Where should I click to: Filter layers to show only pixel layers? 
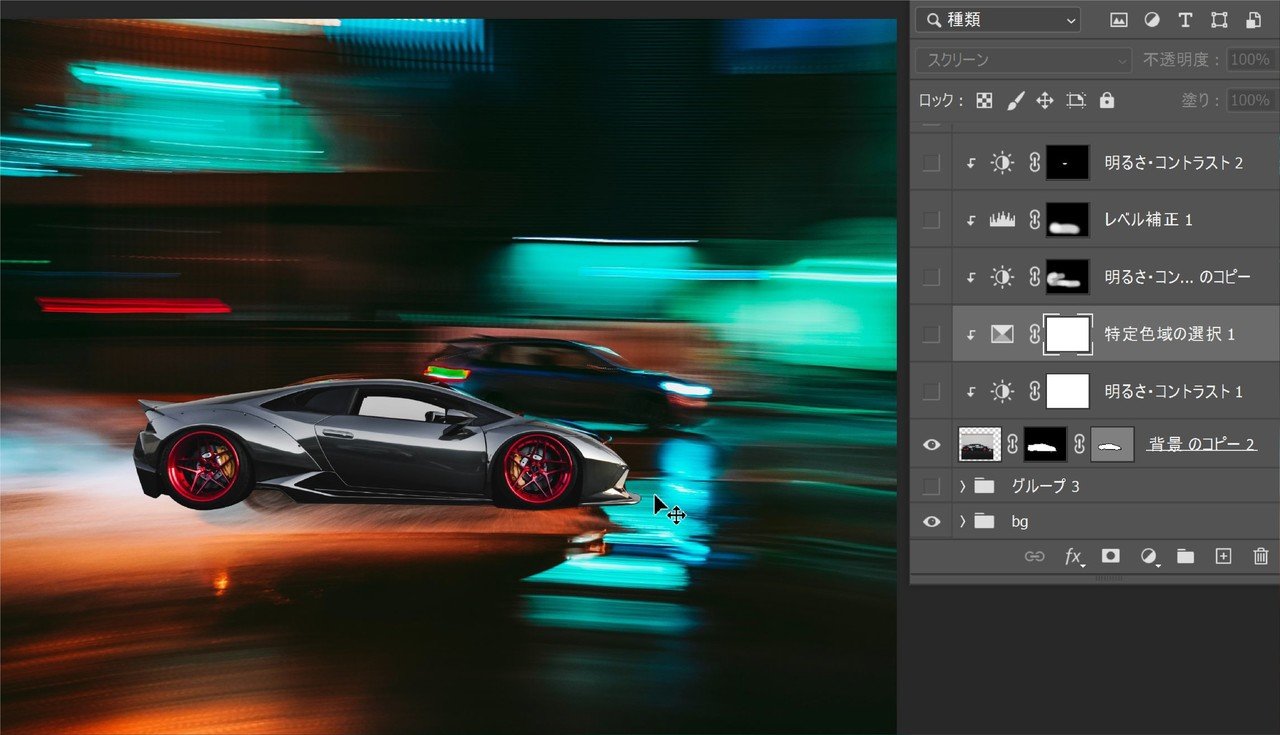[1118, 20]
